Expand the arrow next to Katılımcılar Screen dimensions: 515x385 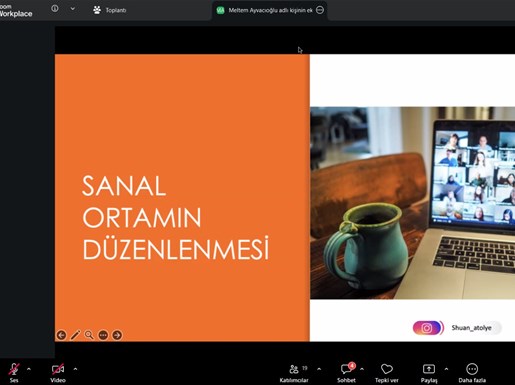point(319,369)
